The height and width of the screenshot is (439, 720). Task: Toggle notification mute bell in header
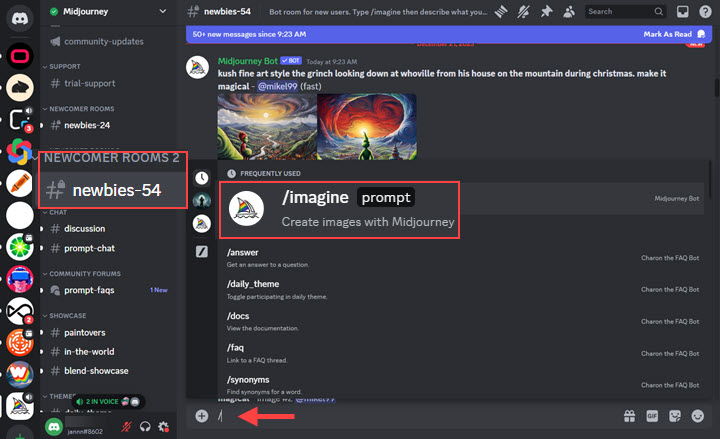click(523, 12)
